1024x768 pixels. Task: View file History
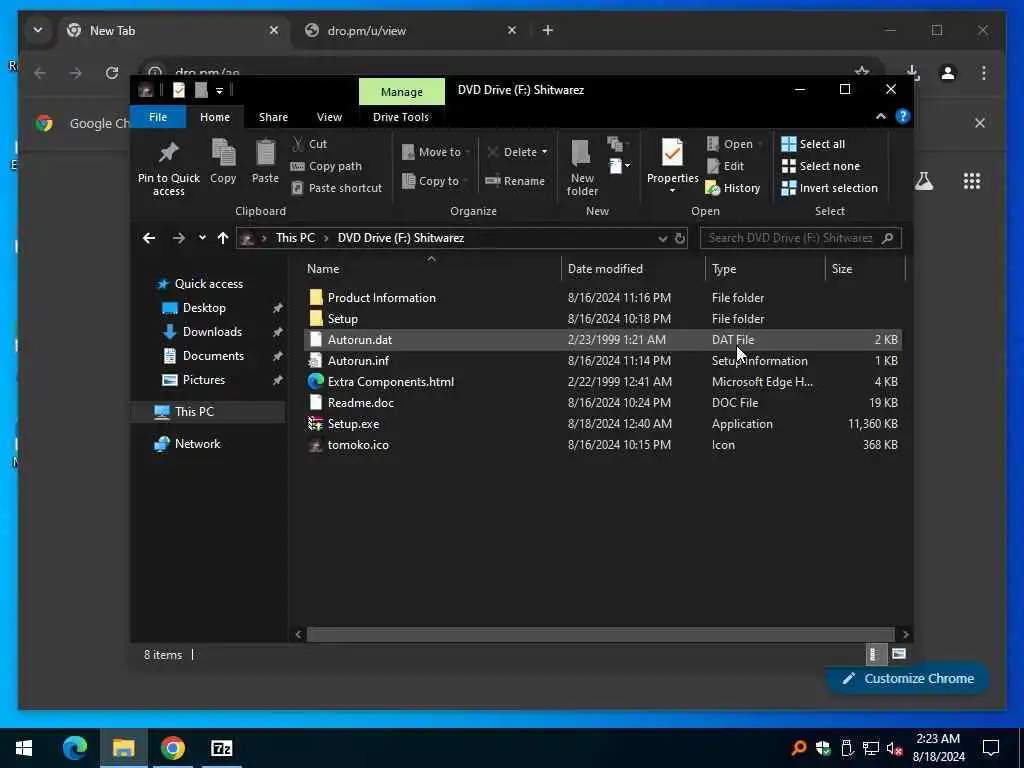[733, 188]
